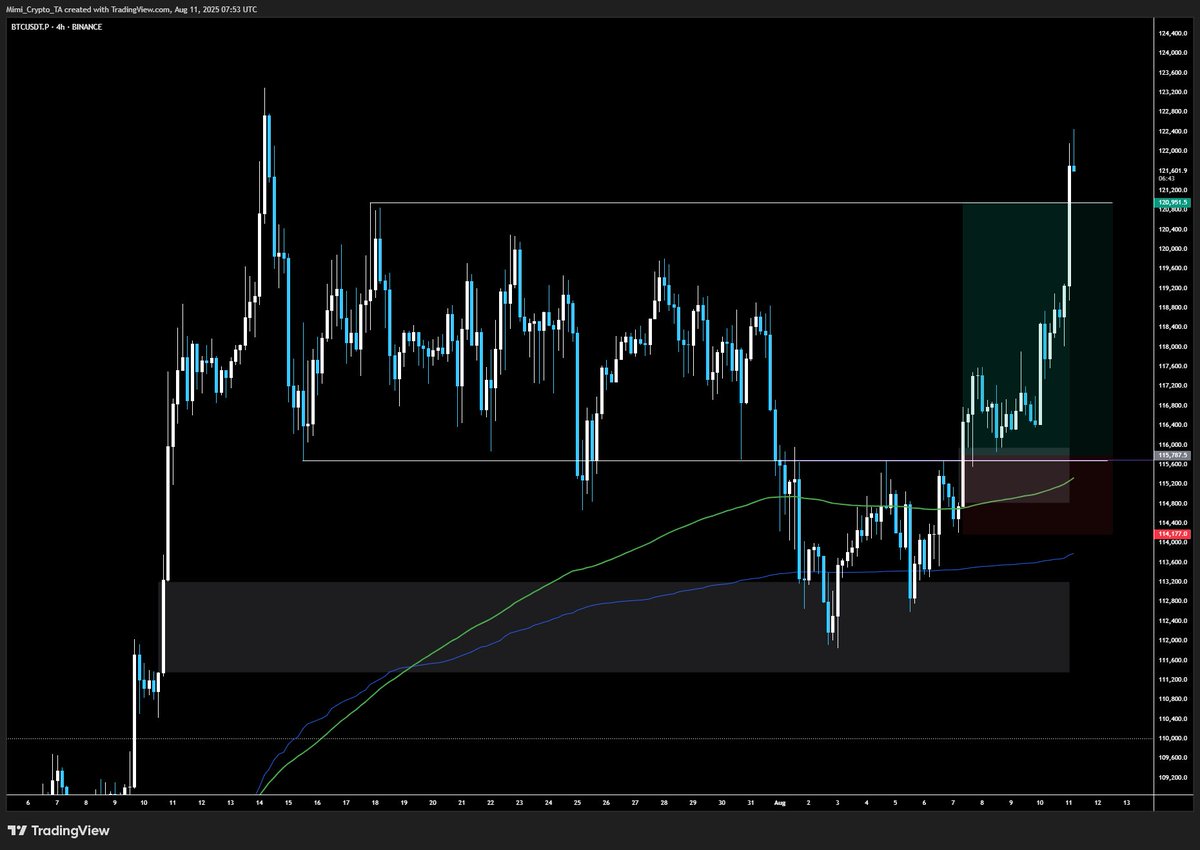The height and width of the screenshot is (850, 1200).
Task: Click the 124,400.0 price axis label
Action: (1171, 34)
